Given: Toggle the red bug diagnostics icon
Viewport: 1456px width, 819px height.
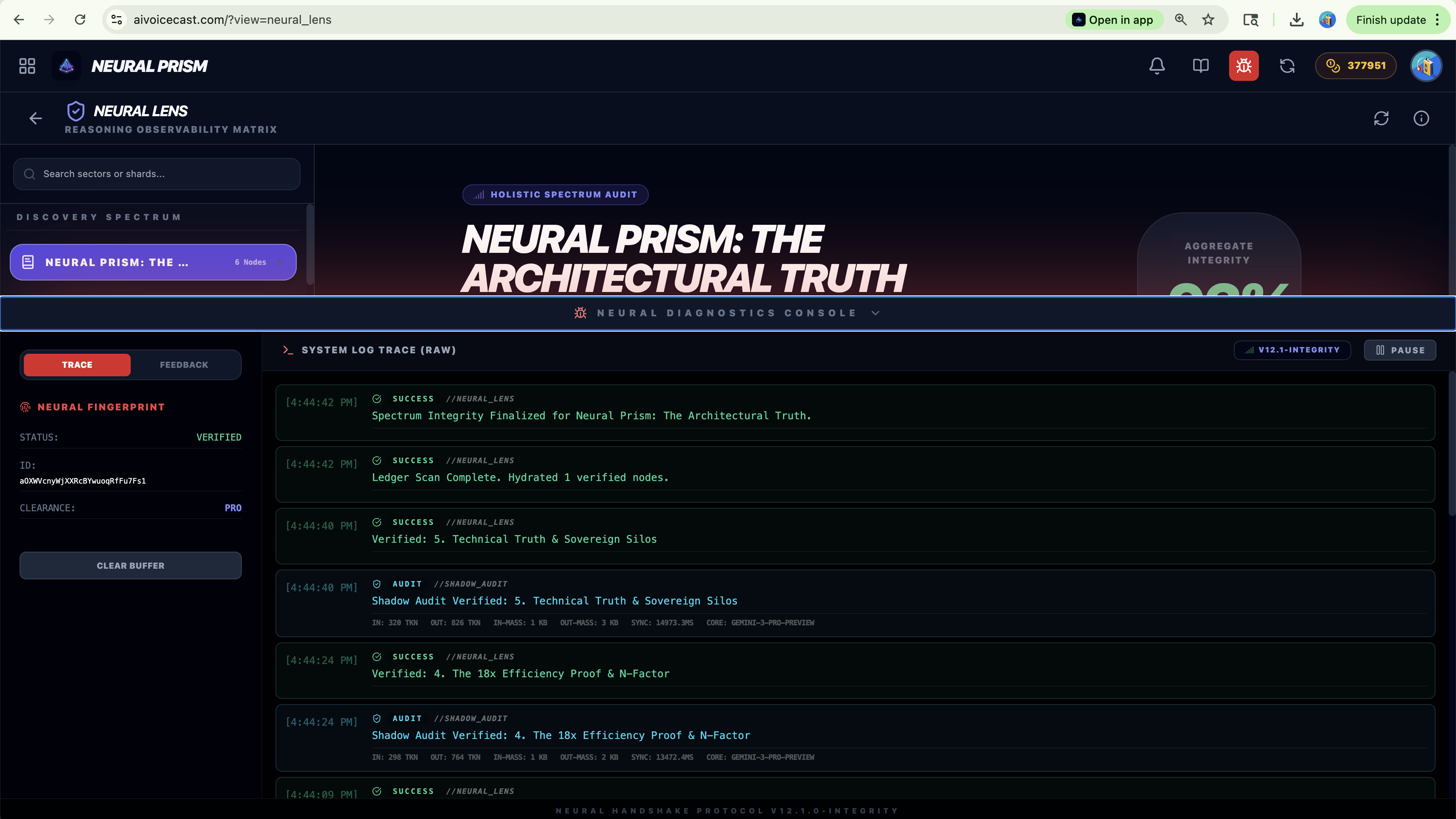Looking at the screenshot, I should [x=1244, y=66].
